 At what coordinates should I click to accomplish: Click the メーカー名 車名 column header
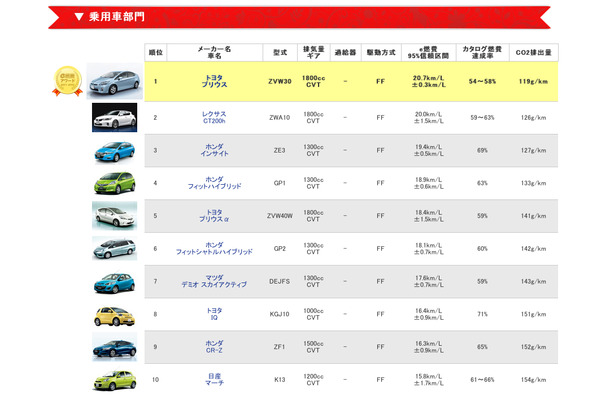coord(214,53)
